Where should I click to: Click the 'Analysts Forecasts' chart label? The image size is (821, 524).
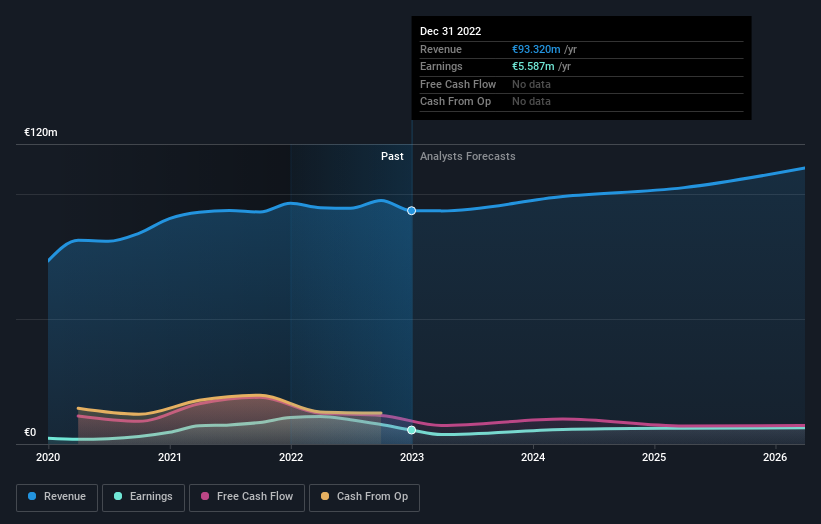pyautogui.click(x=468, y=157)
